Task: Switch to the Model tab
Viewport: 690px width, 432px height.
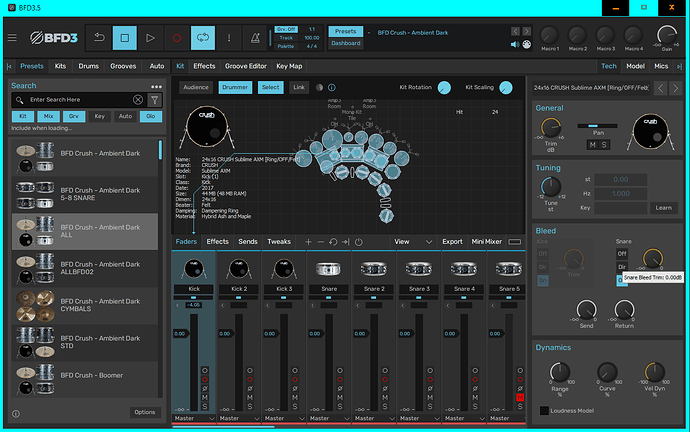Action: click(635, 66)
